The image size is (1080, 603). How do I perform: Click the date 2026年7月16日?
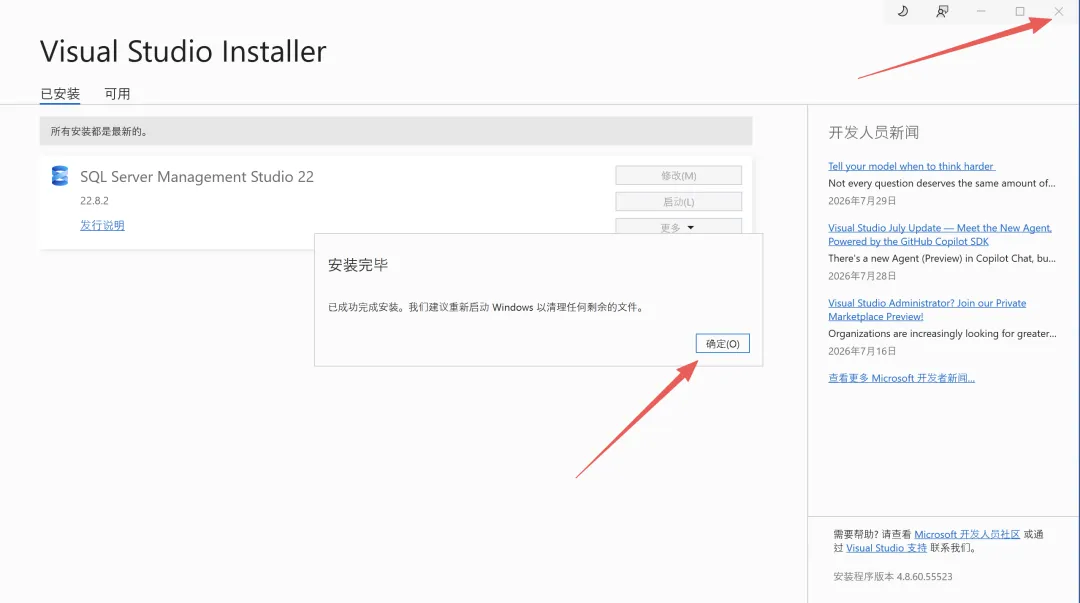862,351
